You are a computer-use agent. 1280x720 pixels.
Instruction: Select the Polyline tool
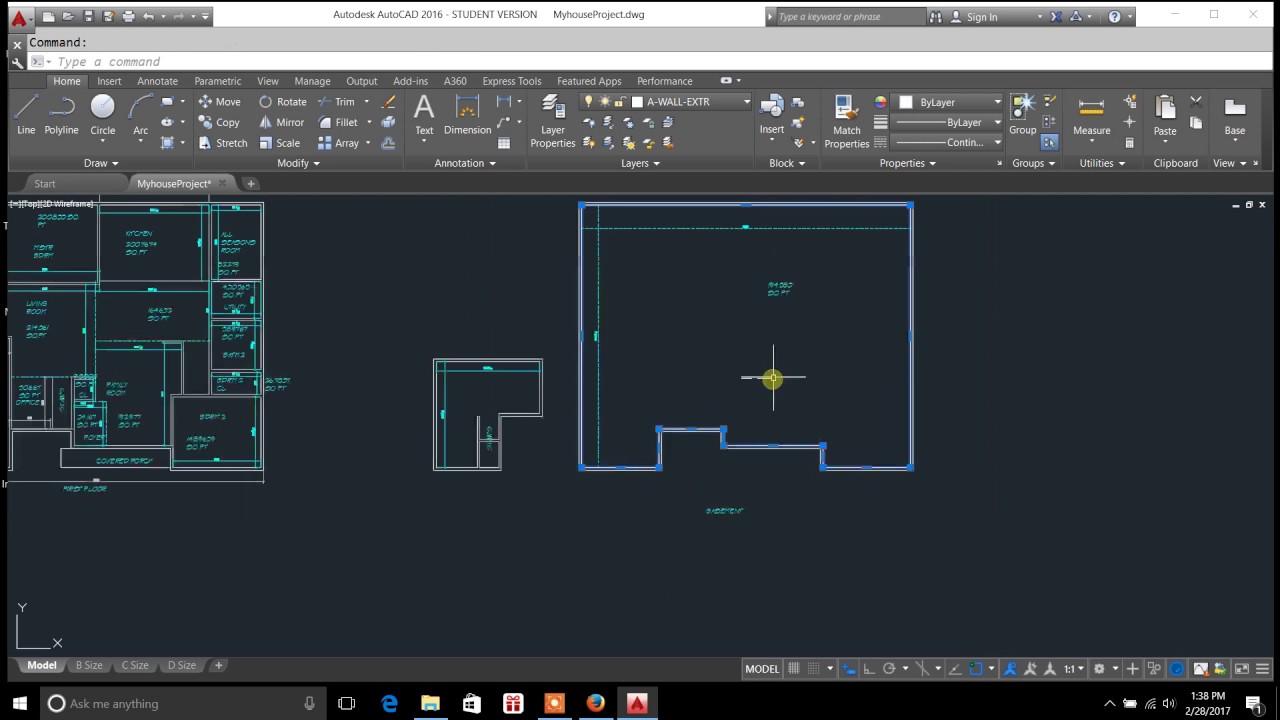click(61, 114)
